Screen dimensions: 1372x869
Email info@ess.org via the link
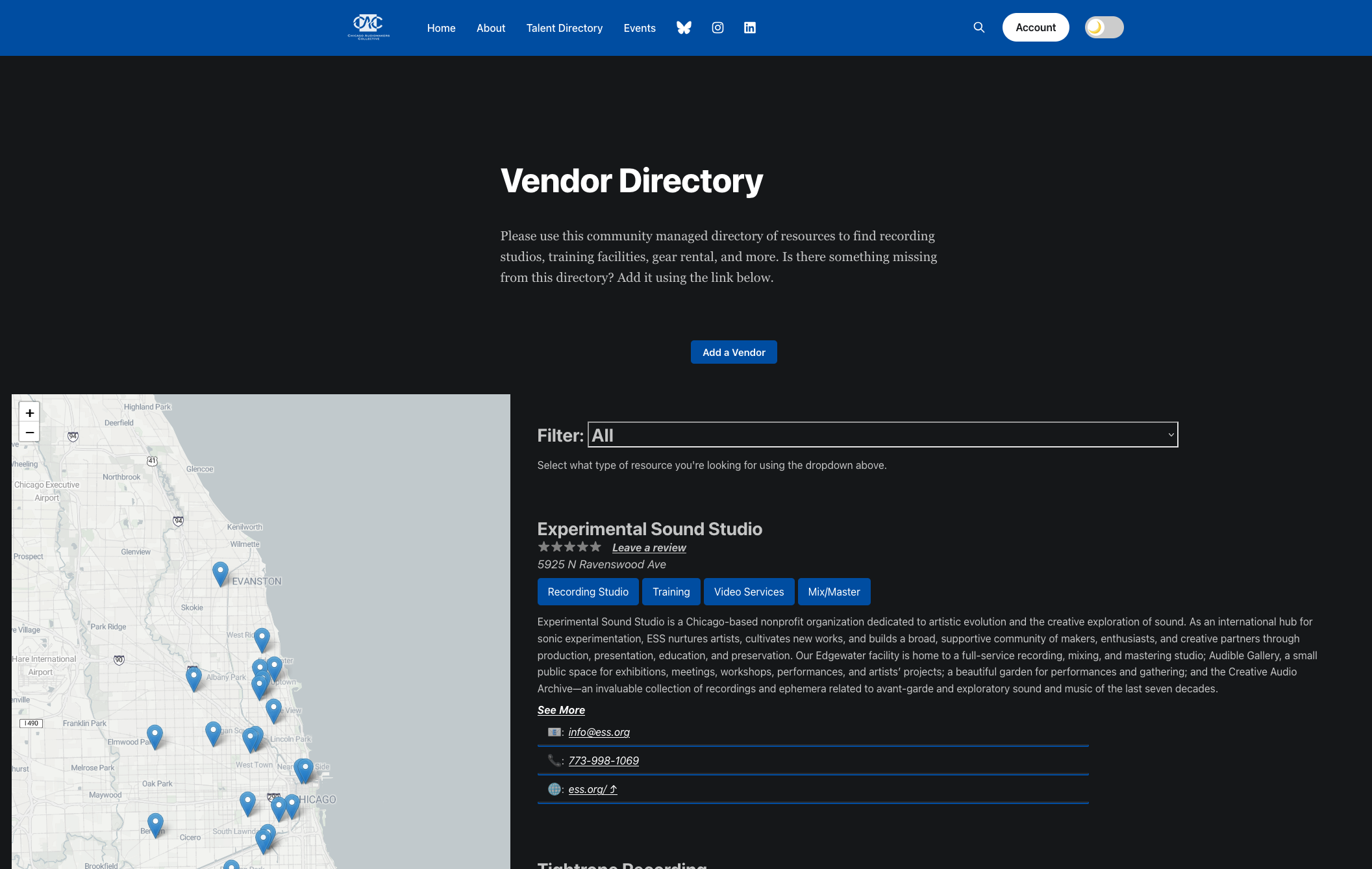pos(599,732)
